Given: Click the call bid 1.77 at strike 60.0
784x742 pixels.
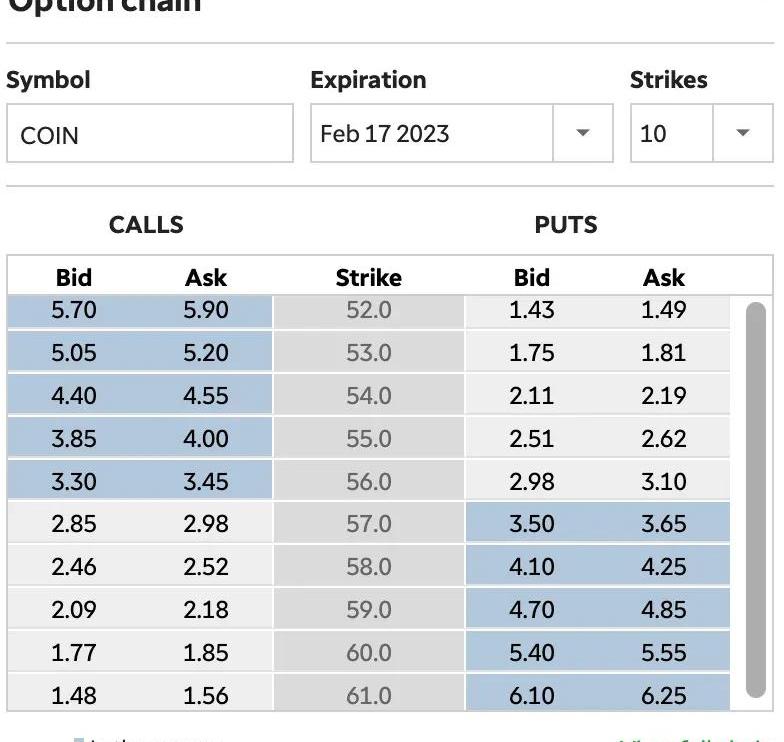Looking at the screenshot, I should 74,653.
